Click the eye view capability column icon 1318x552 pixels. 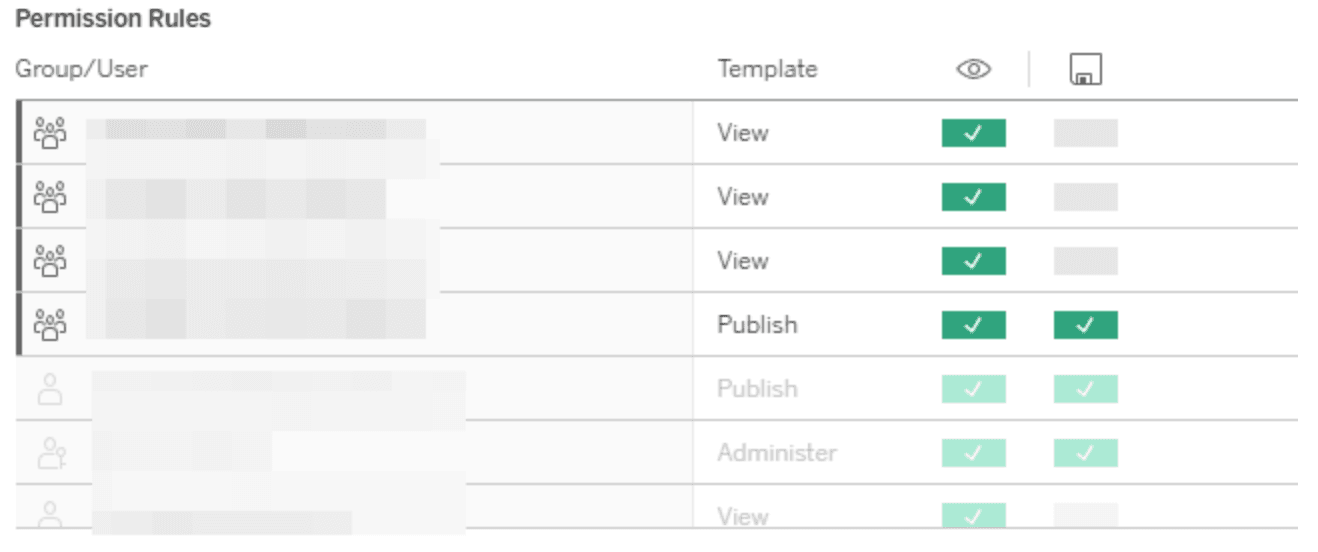coord(973,69)
